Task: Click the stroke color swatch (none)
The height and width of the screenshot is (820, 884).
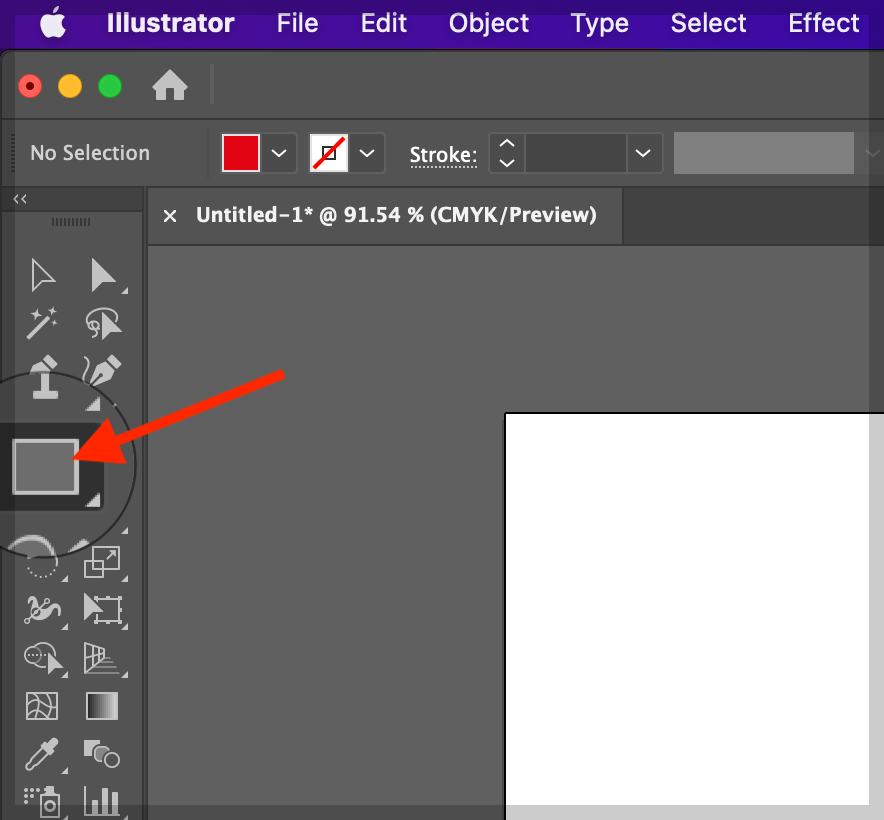Action: (329, 153)
